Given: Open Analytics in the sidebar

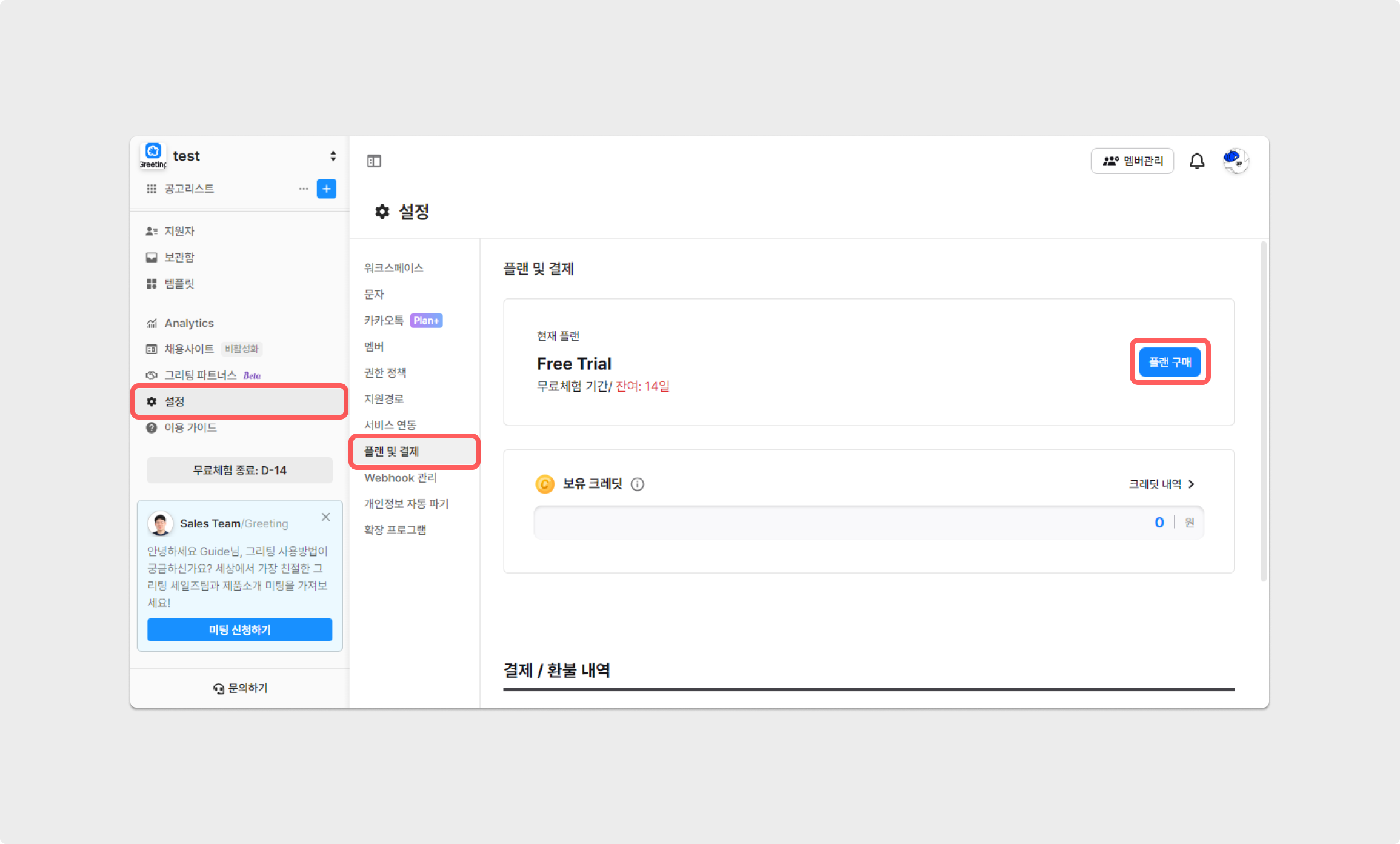Looking at the screenshot, I should (x=188, y=323).
